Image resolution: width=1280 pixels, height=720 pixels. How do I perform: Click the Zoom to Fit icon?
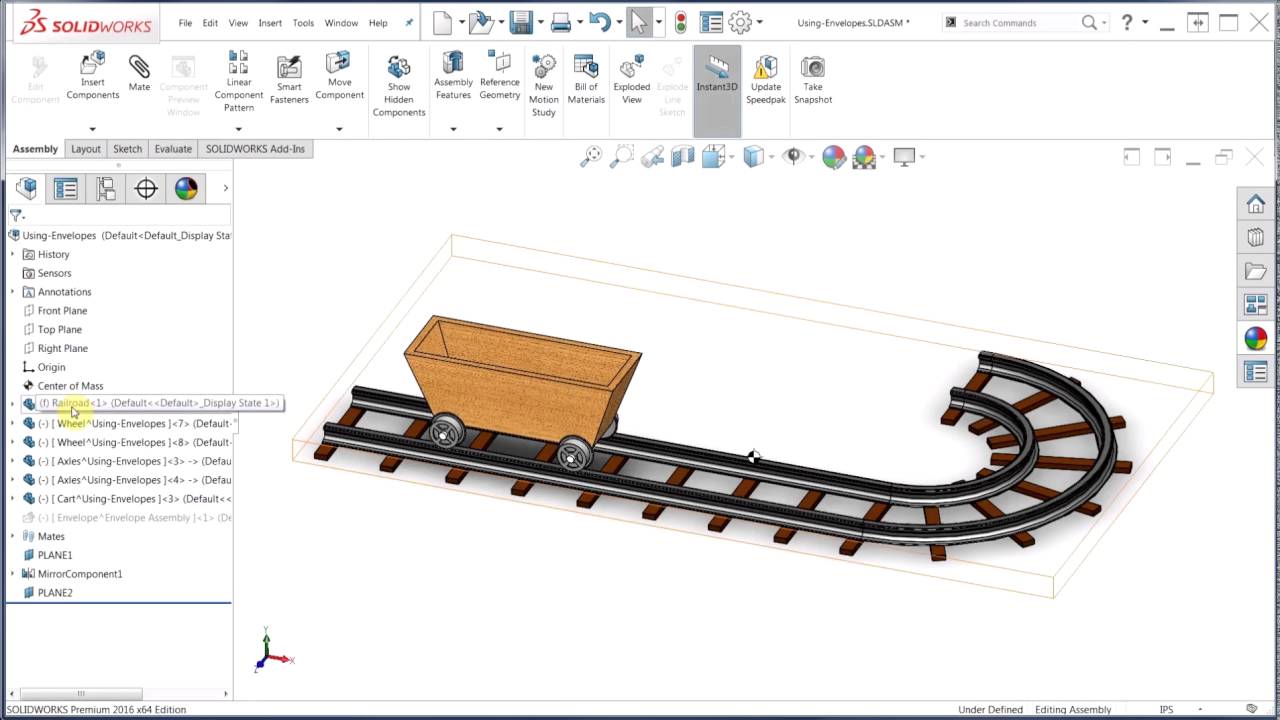click(x=592, y=156)
